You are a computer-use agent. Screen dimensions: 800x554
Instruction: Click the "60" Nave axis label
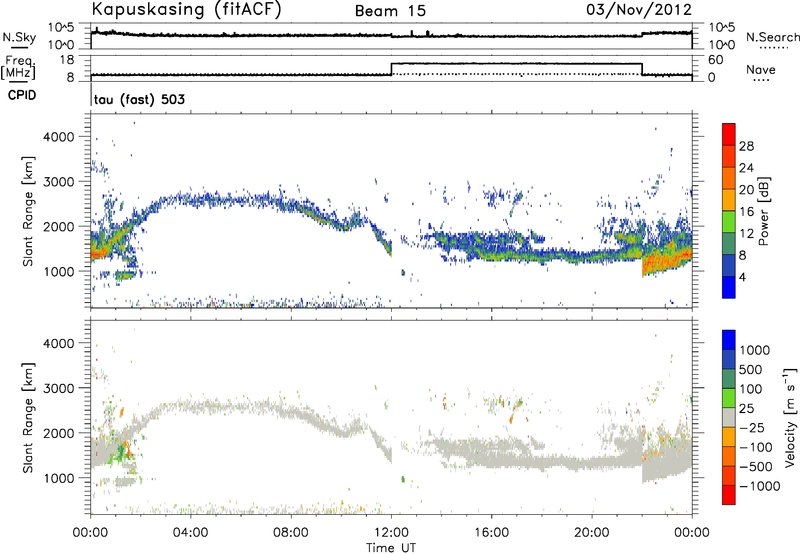click(x=716, y=60)
